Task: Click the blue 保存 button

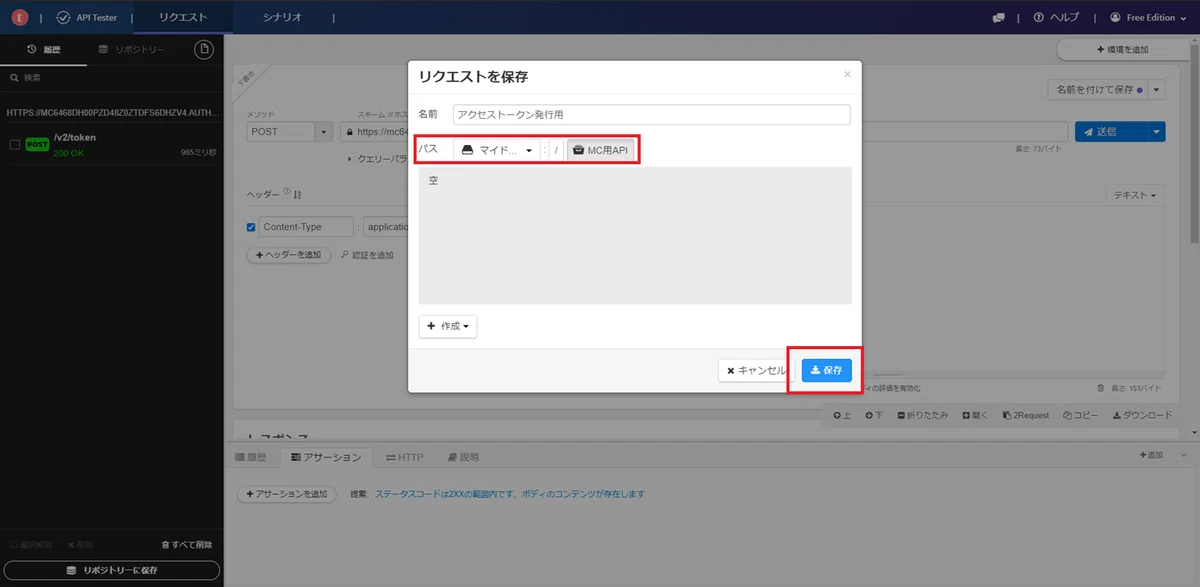Action: point(826,370)
